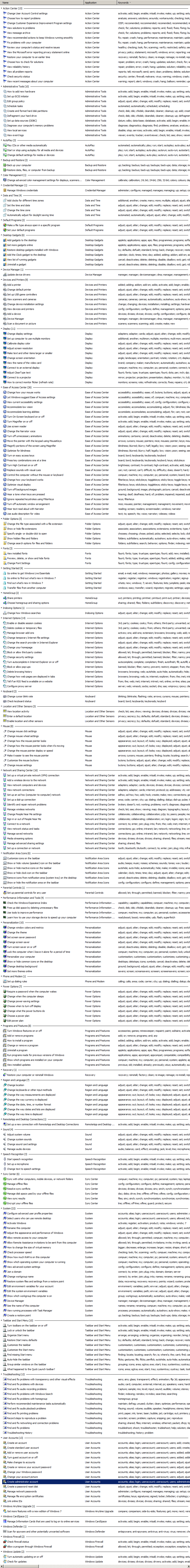
Task: Click the icon beside 'Add a printer'
Action: (5, 284)
